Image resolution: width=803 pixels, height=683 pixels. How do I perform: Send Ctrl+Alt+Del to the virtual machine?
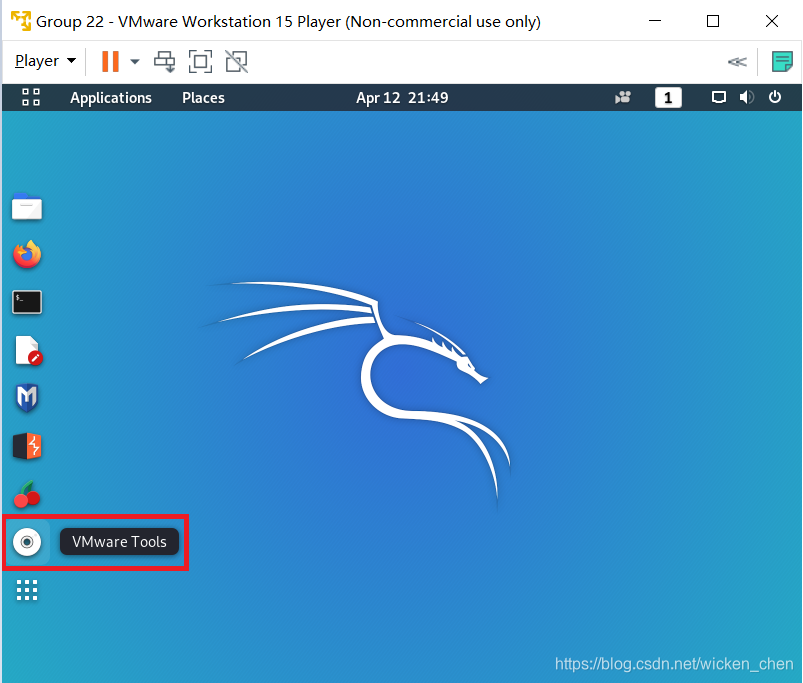tap(164, 61)
